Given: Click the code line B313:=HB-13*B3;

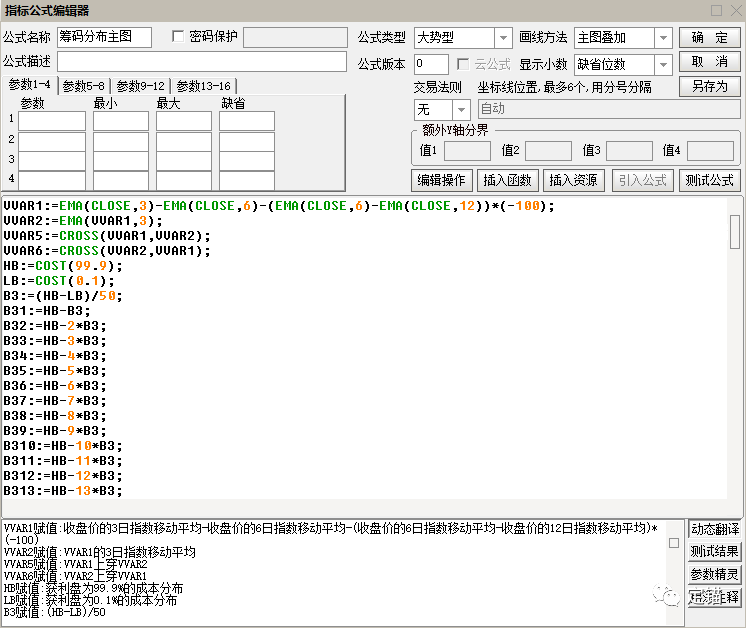Looking at the screenshot, I should [x=63, y=491].
